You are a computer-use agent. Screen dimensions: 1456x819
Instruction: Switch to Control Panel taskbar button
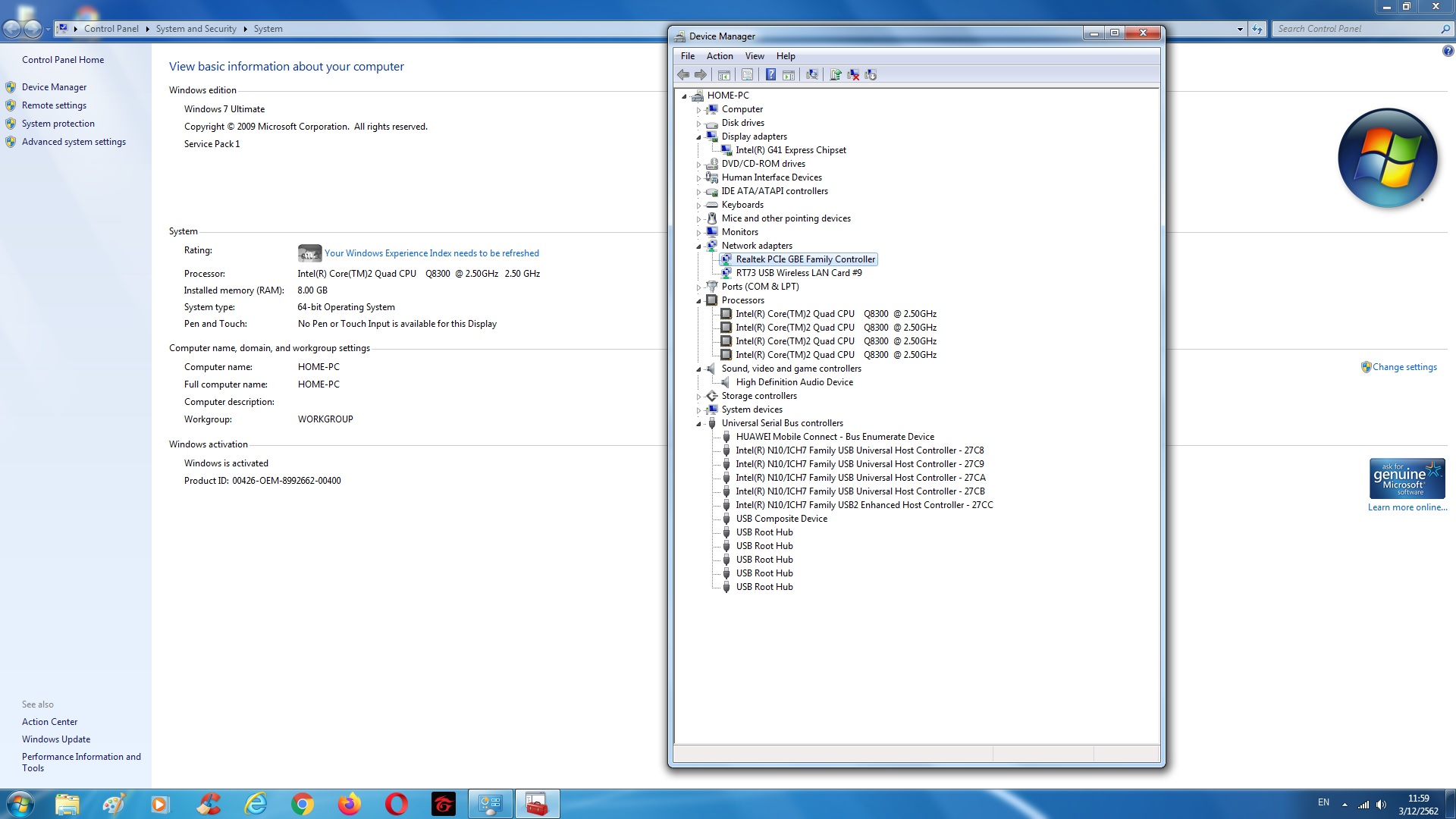point(491,804)
